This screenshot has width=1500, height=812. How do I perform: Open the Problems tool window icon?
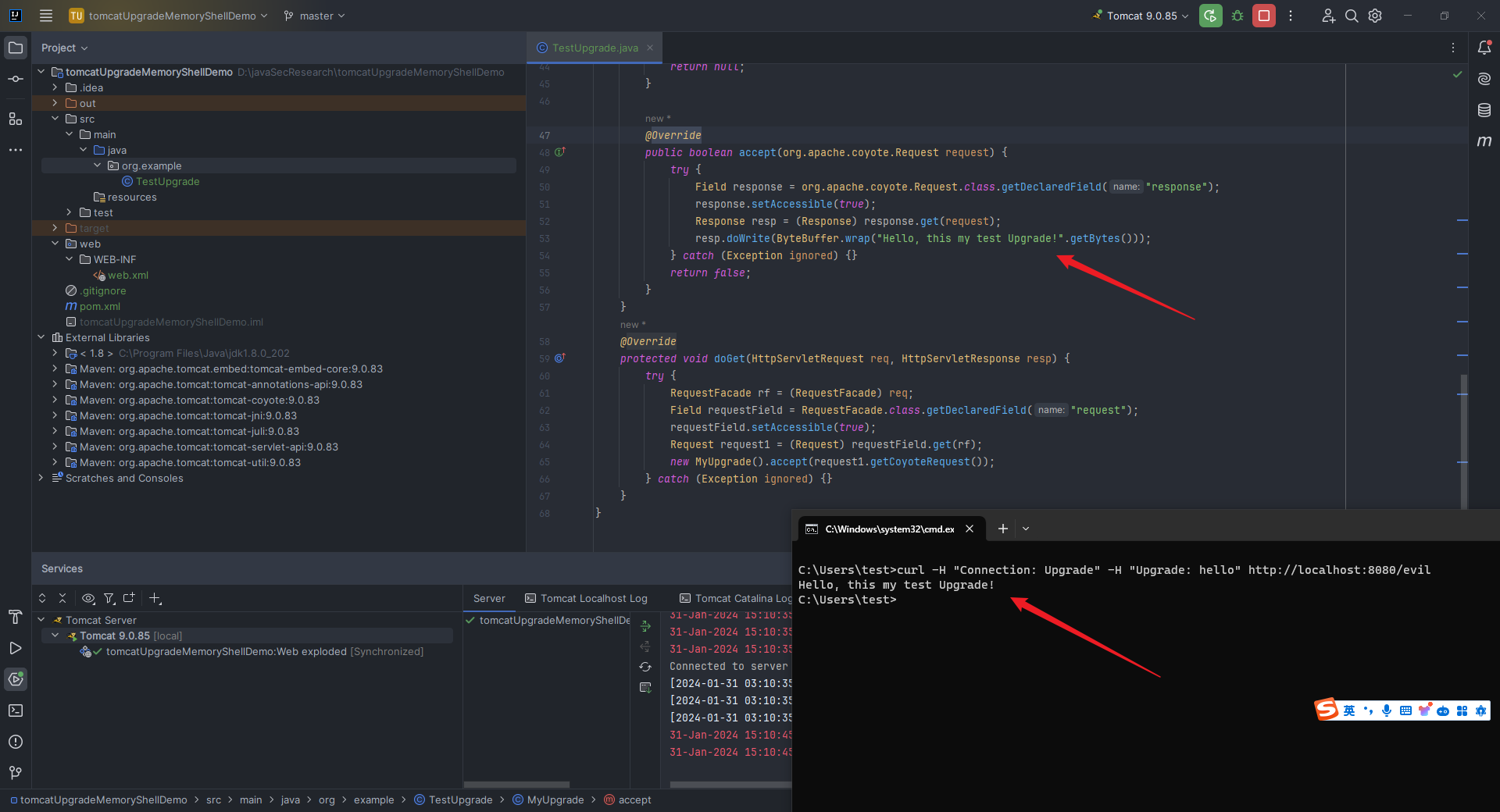(x=16, y=742)
